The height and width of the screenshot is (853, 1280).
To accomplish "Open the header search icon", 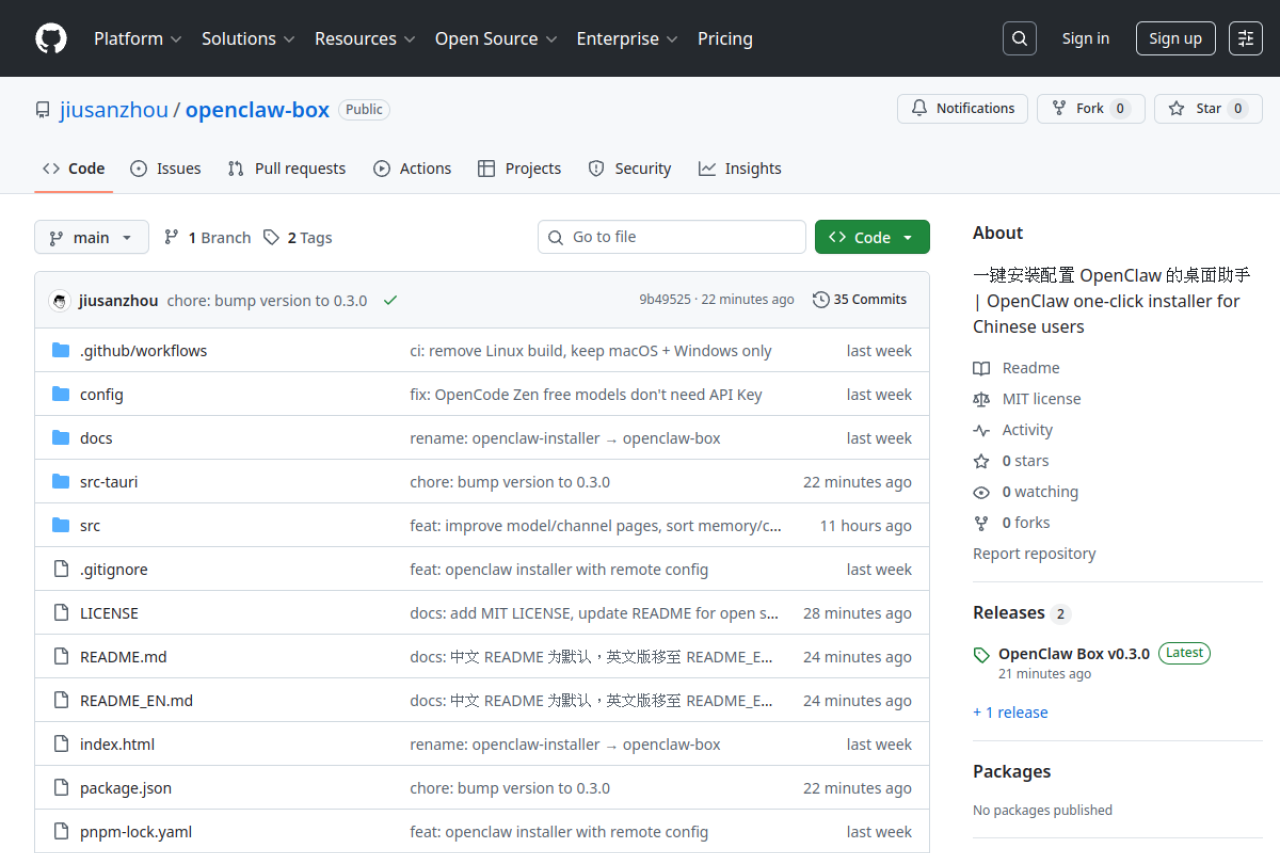I will coord(1019,38).
